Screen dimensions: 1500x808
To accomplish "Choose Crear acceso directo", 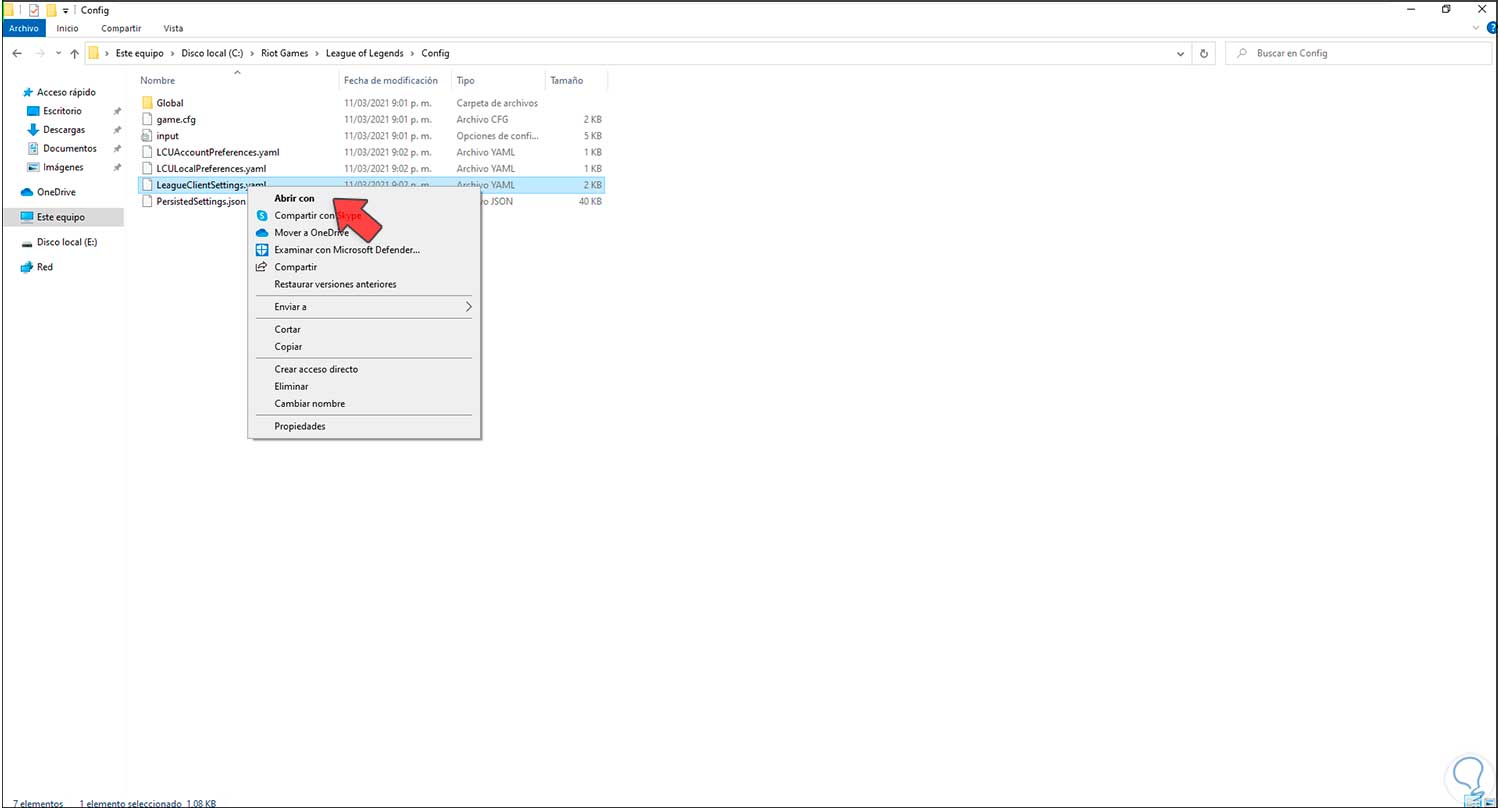I will click(364, 369).
